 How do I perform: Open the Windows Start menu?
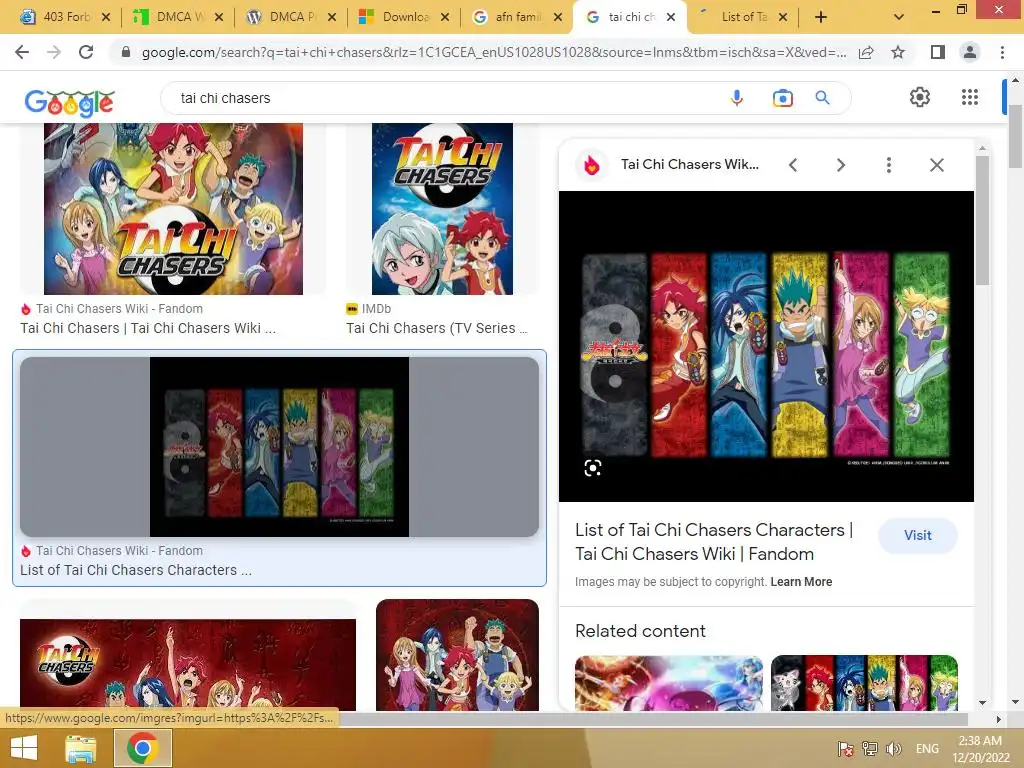point(24,748)
